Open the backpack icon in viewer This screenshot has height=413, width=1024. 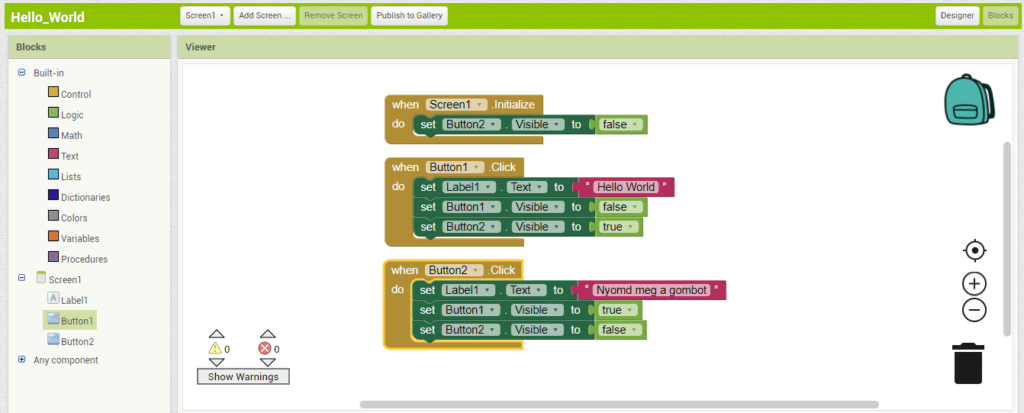pyautogui.click(x=969, y=98)
